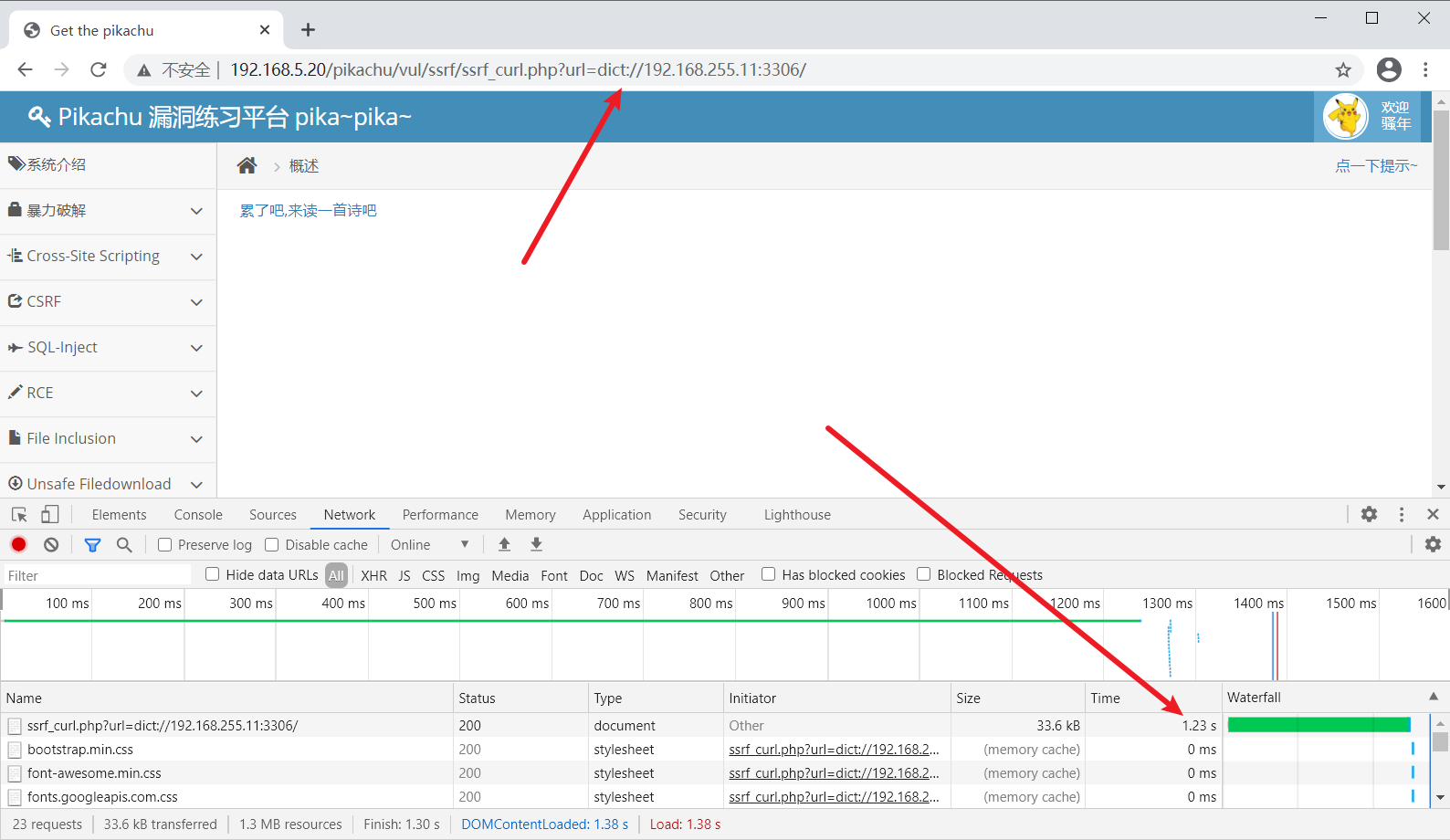Switch to the Application tab
The width and height of the screenshot is (1450, 840).
pyautogui.click(x=617, y=515)
